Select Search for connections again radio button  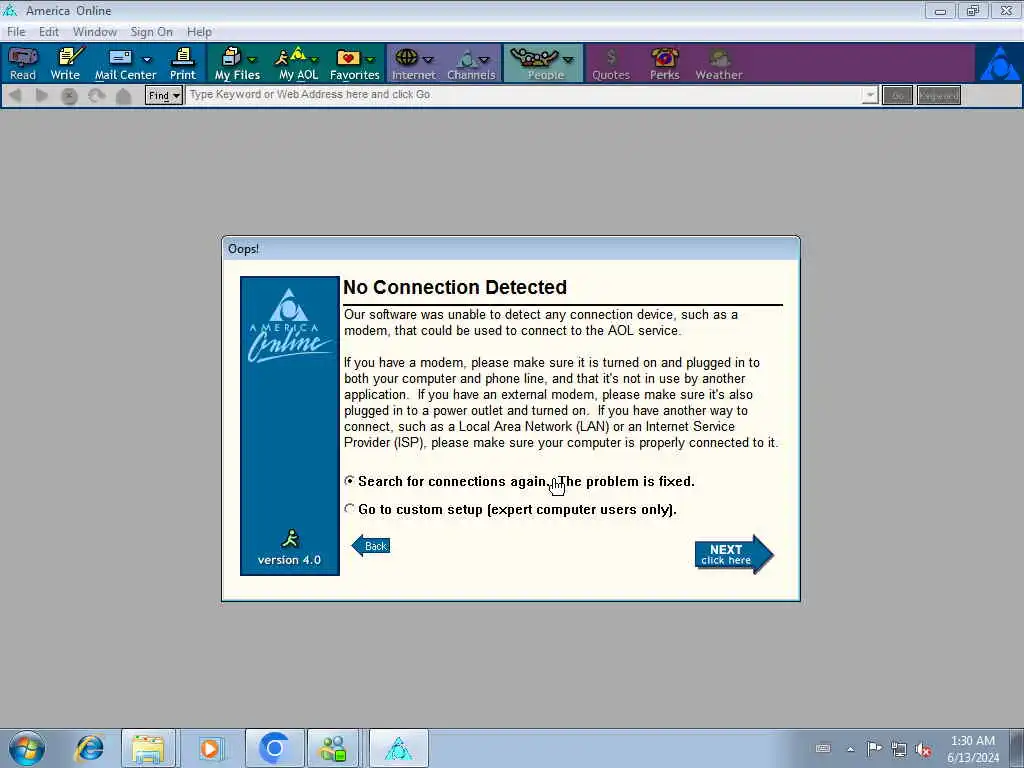click(x=350, y=481)
